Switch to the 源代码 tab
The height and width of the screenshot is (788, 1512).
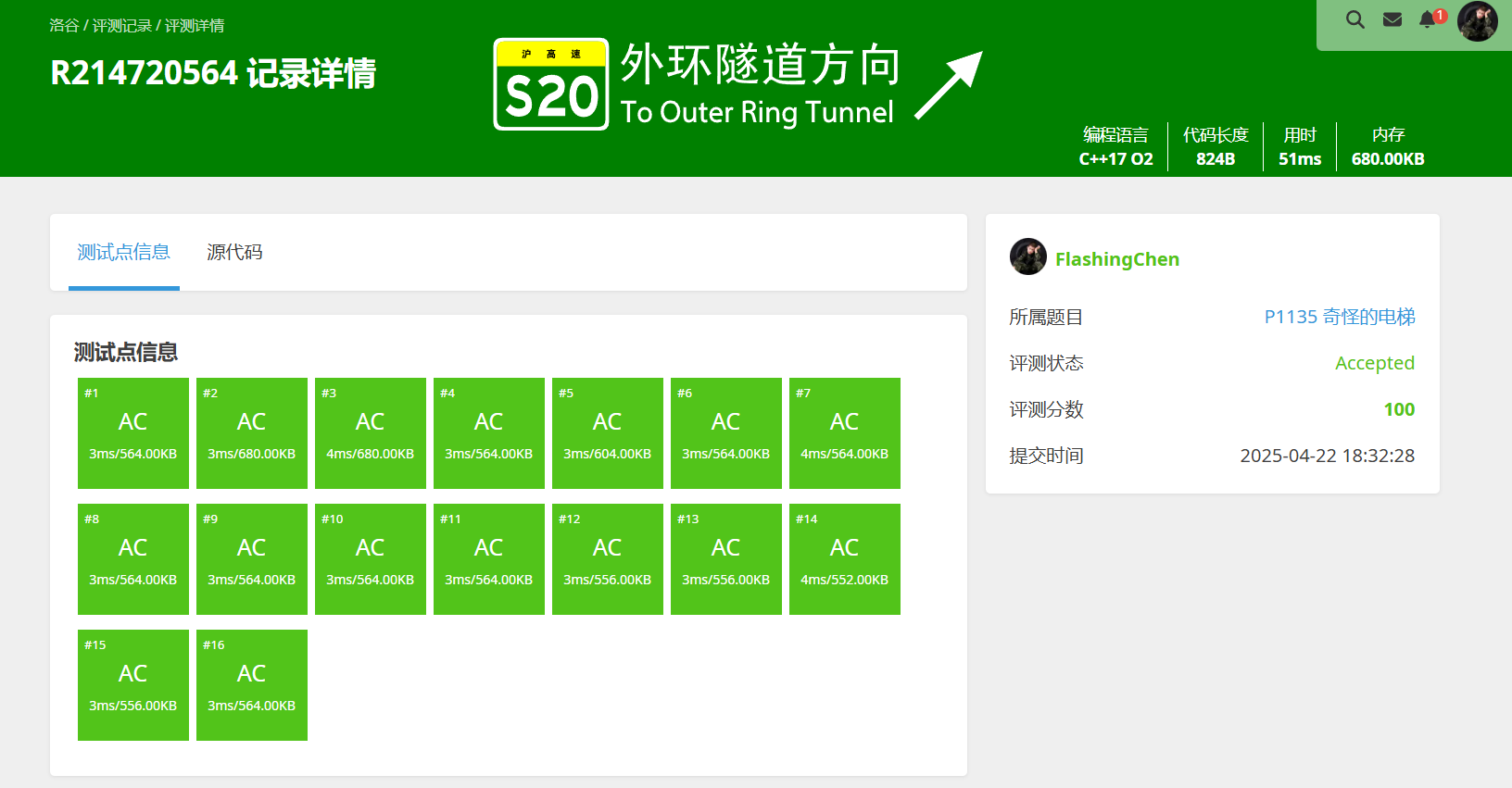[x=234, y=252]
